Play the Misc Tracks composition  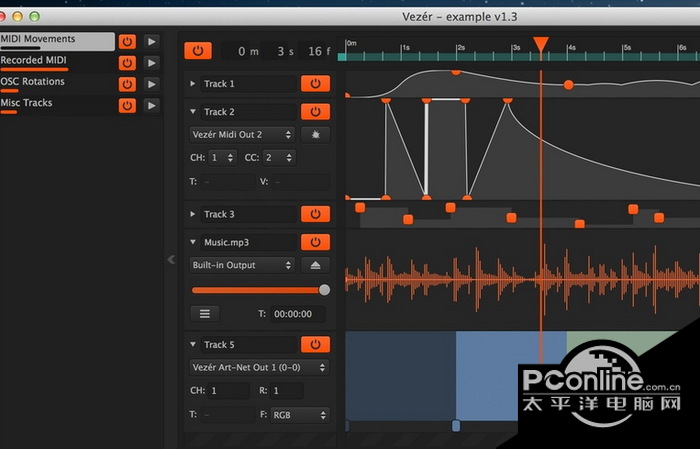click(152, 106)
